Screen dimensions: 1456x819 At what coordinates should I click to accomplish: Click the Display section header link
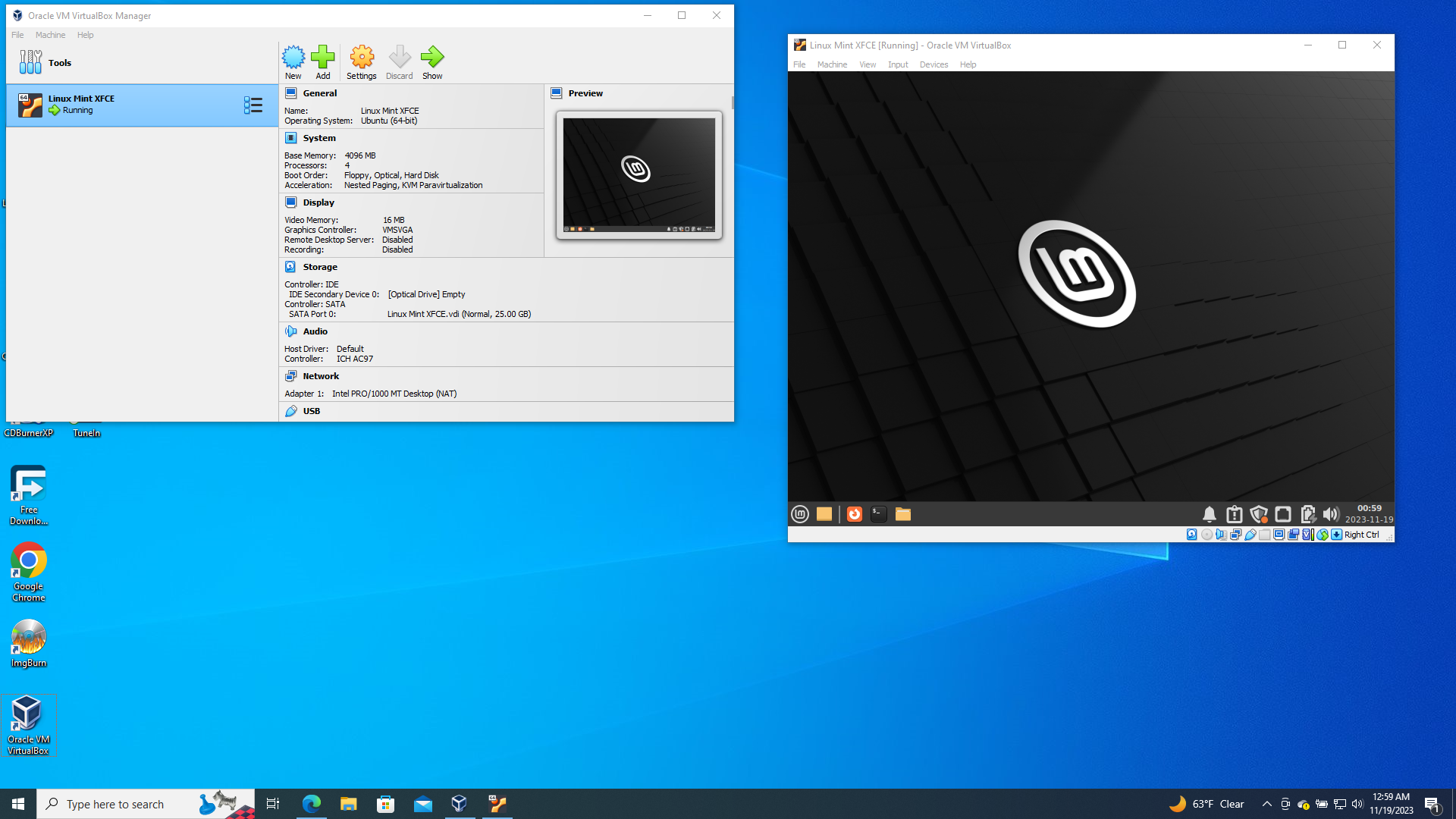click(x=318, y=202)
